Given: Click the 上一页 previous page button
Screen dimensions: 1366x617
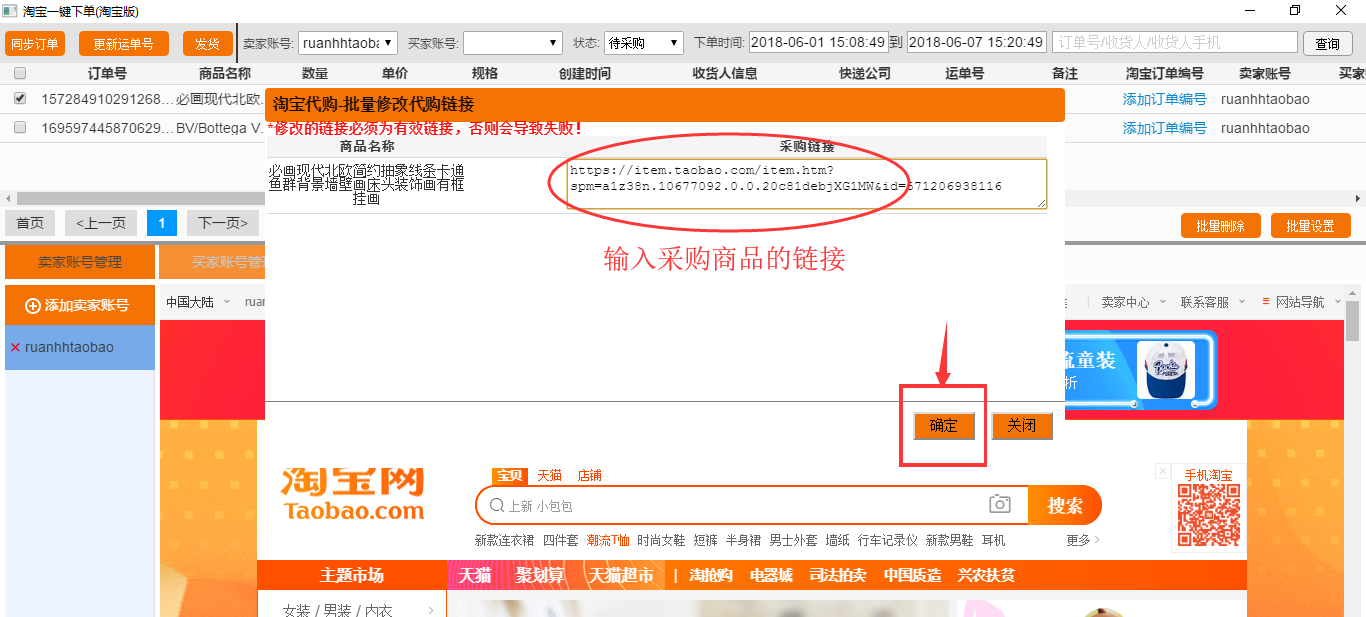Looking at the screenshot, I should 101,224.
